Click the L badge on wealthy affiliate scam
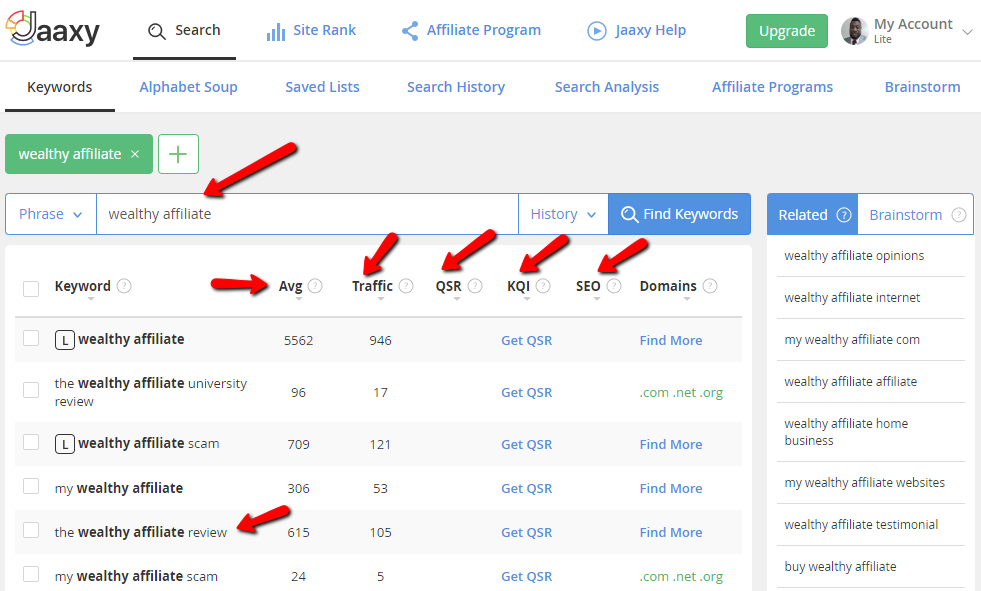Image resolution: width=981 pixels, height=591 pixels. pos(64,443)
